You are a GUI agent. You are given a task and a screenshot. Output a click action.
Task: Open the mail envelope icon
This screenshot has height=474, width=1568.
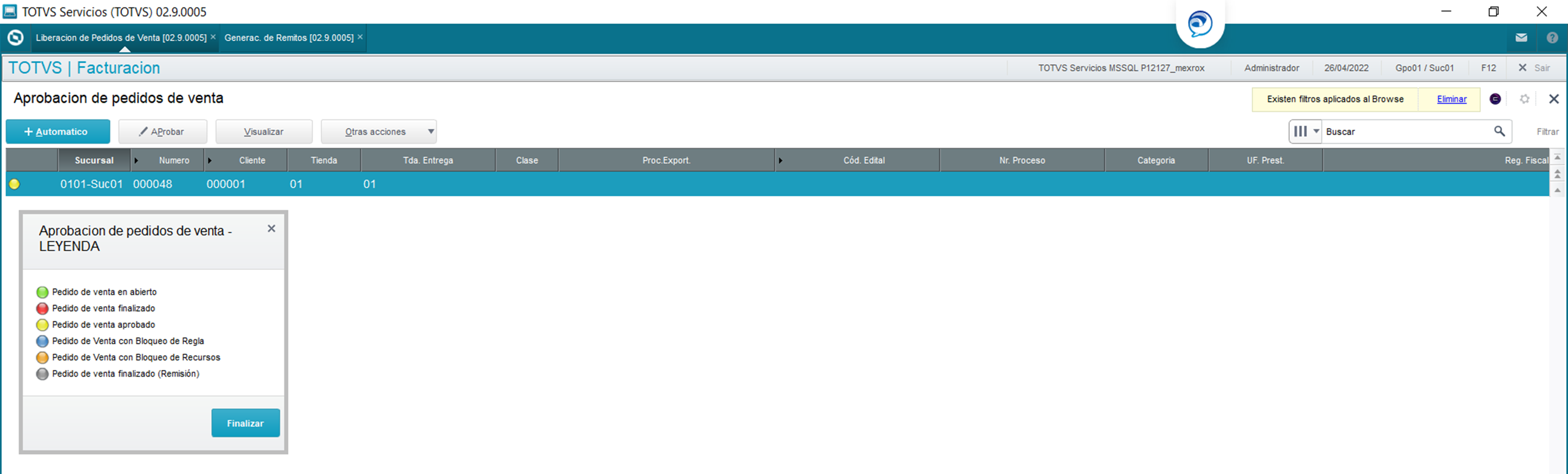(1521, 38)
